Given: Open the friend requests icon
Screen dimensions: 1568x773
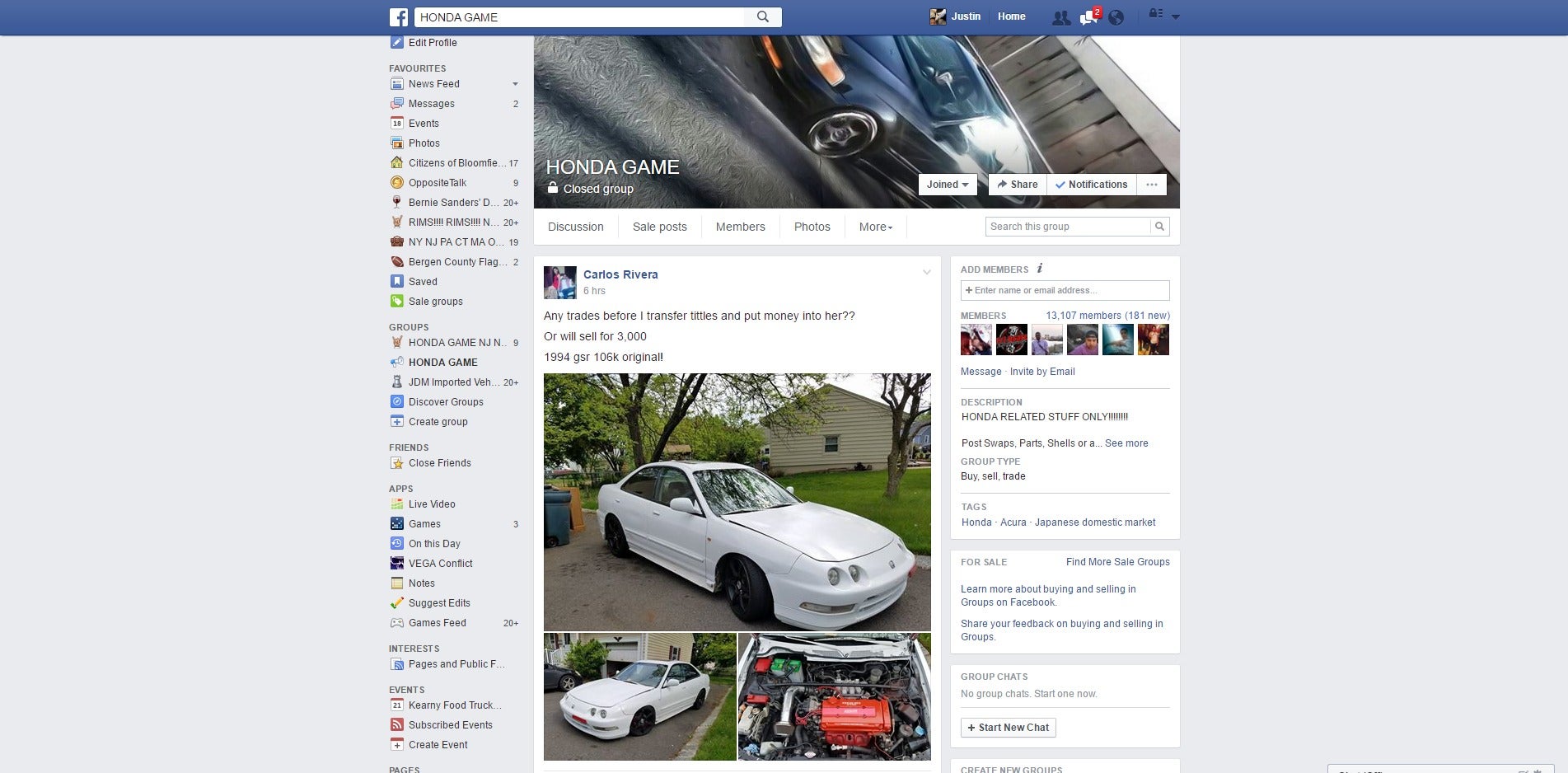Looking at the screenshot, I should click(x=1061, y=17).
